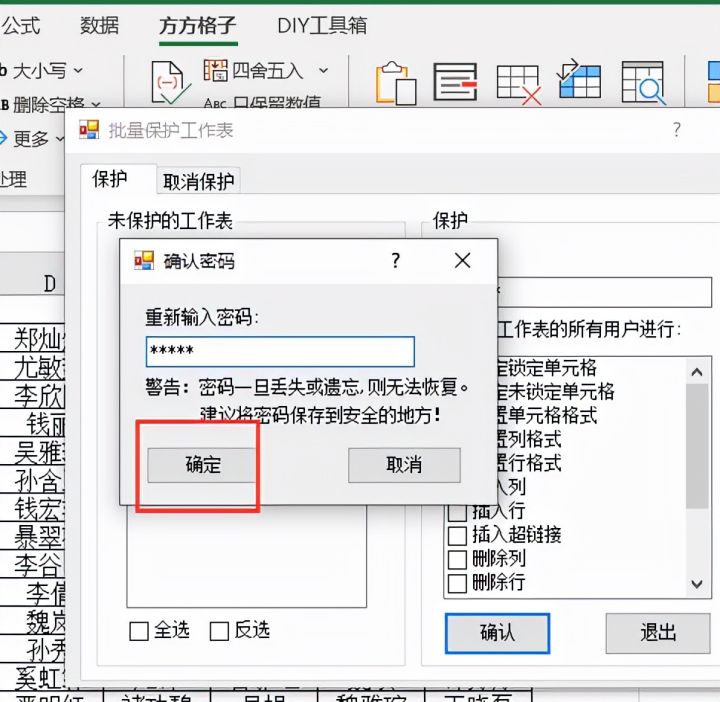Click the help question mark in 确认密码 dialog
Screen dimensions: 720x702
[396, 261]
